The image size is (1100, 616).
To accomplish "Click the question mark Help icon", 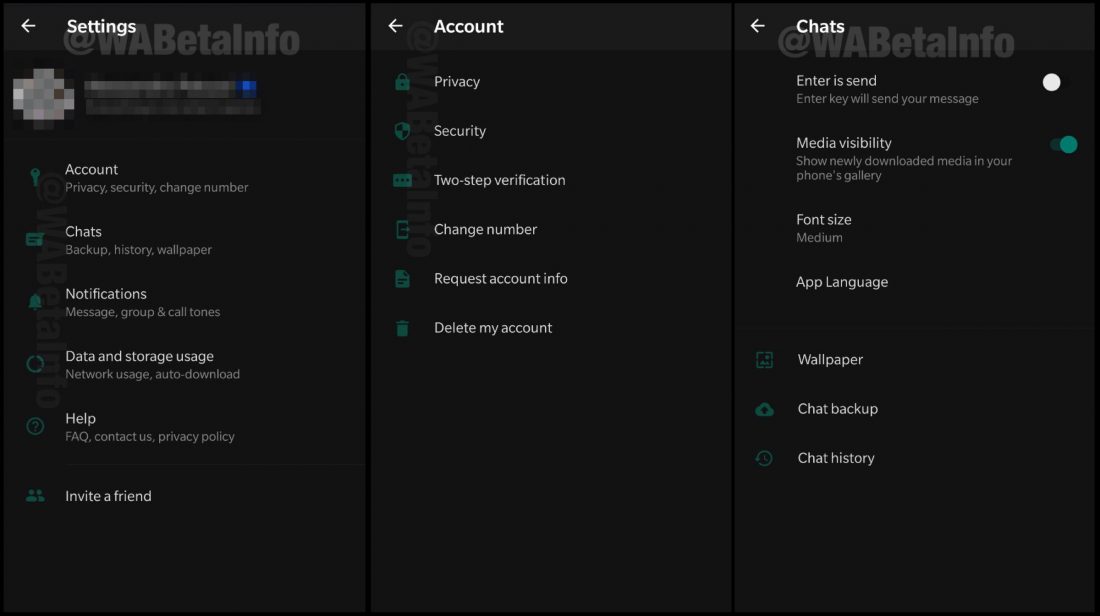I will (x=36, y=427).
